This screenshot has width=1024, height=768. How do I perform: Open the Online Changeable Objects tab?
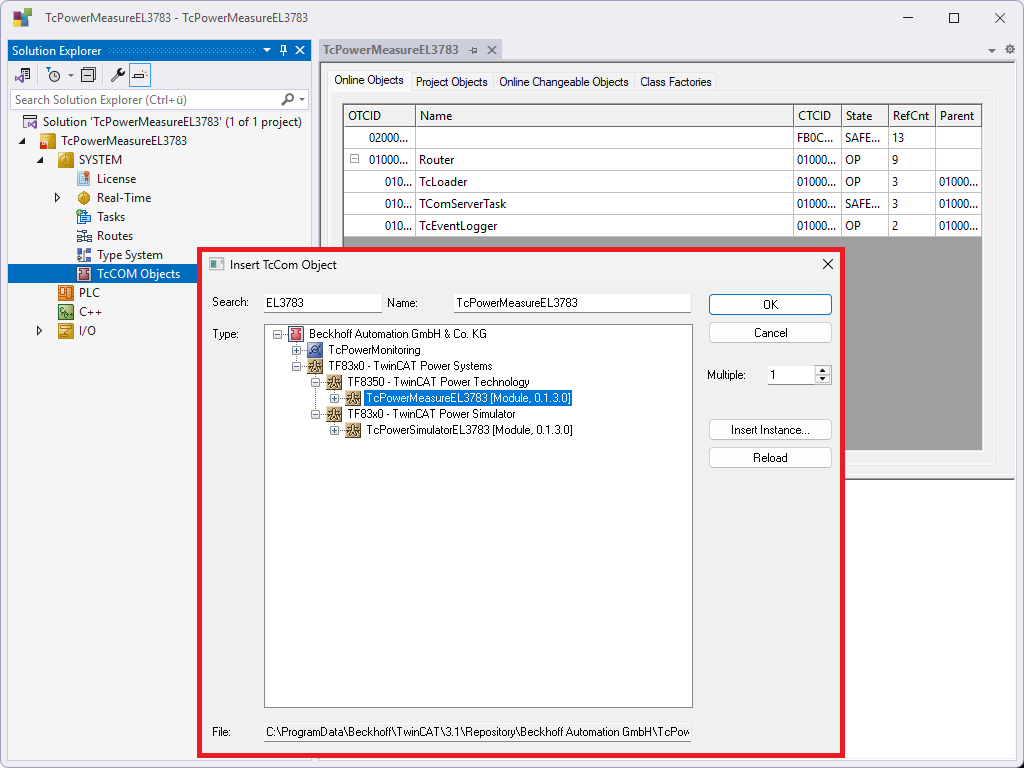pos(564,82)
